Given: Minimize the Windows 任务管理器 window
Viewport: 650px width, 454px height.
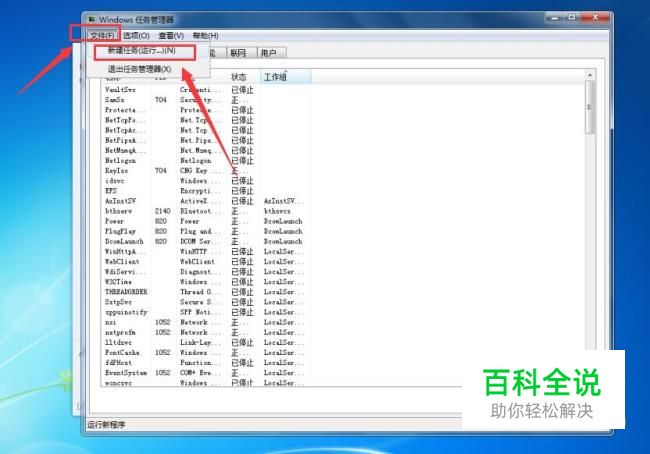Looking at the screenshot, I should pyautogui.click(x=555, y=18).
